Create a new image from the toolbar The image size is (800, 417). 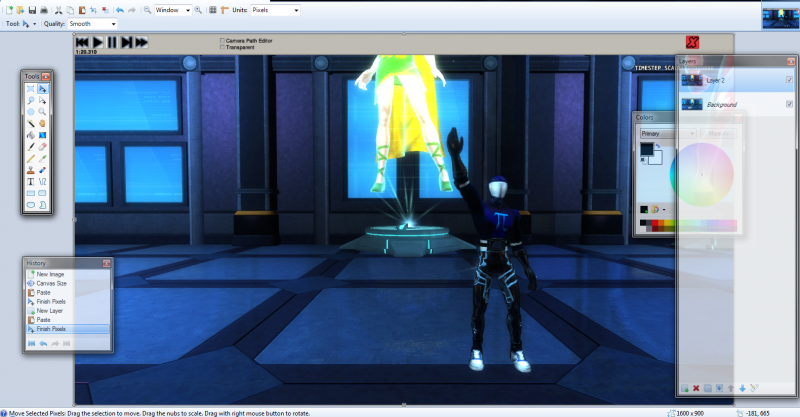(9, 10)
